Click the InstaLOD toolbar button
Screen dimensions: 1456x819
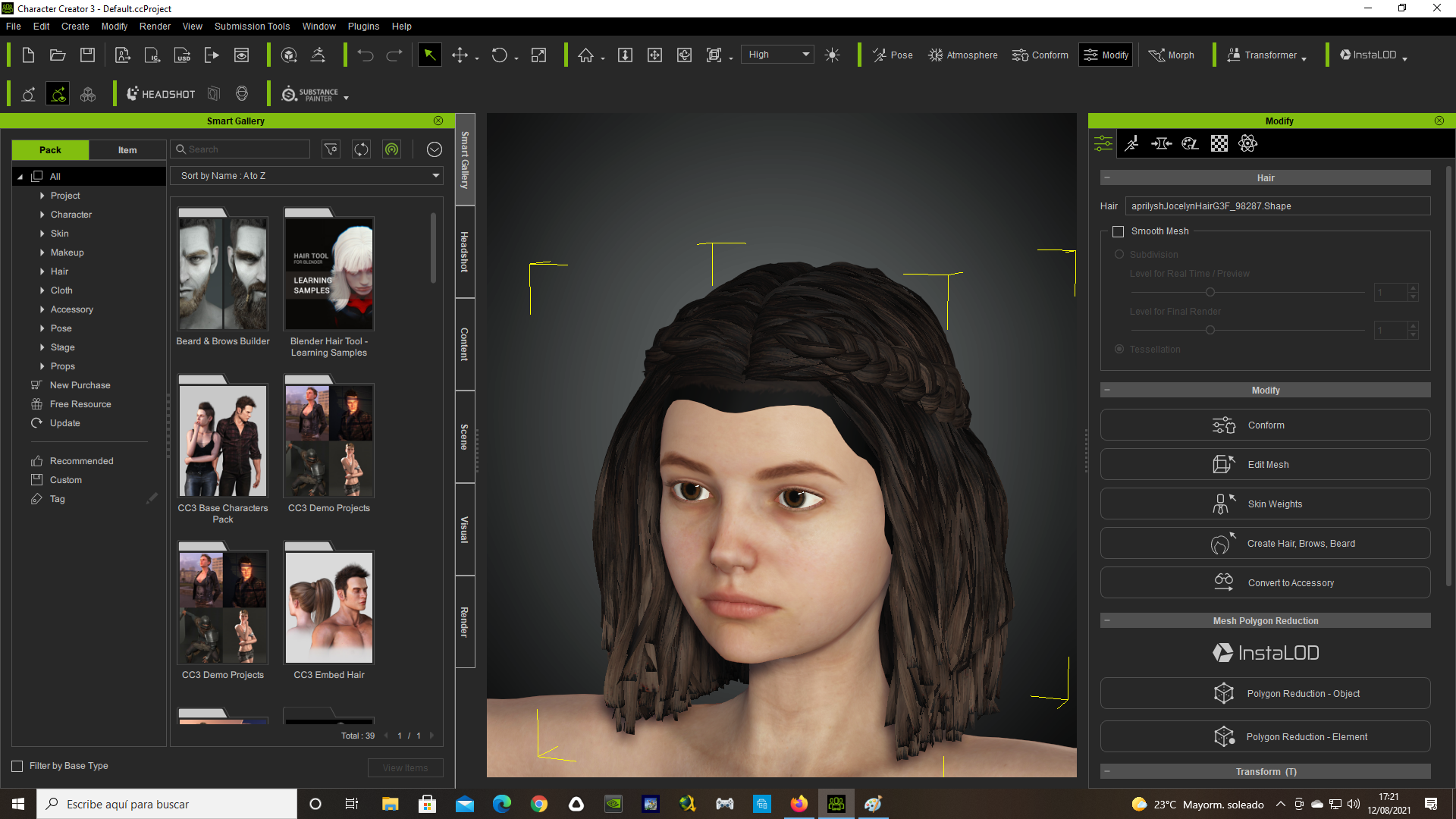[x=1367, y=55]
